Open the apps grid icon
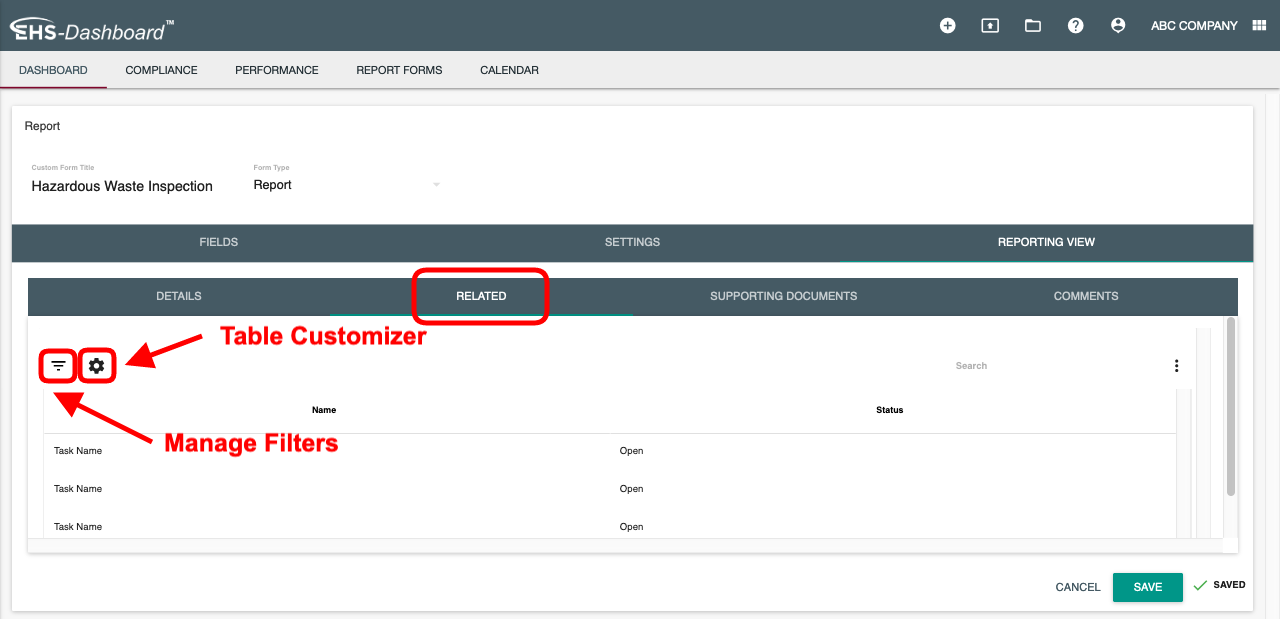 [1259, 26]
